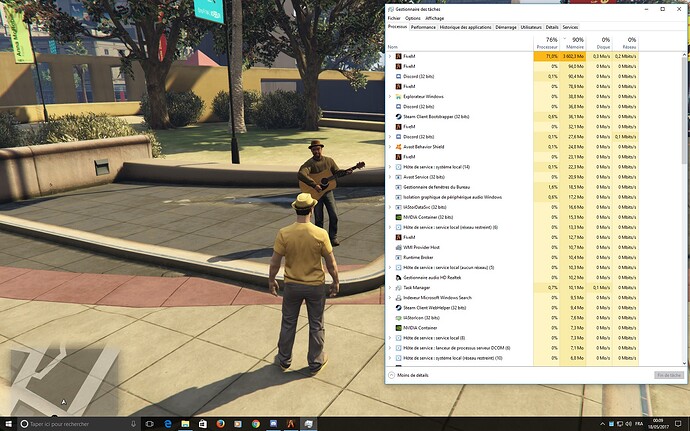Select the Discord (32 bits) row using 90,4 Mo
This screenshot has width=690, height=431.
[x=512, y=77]
